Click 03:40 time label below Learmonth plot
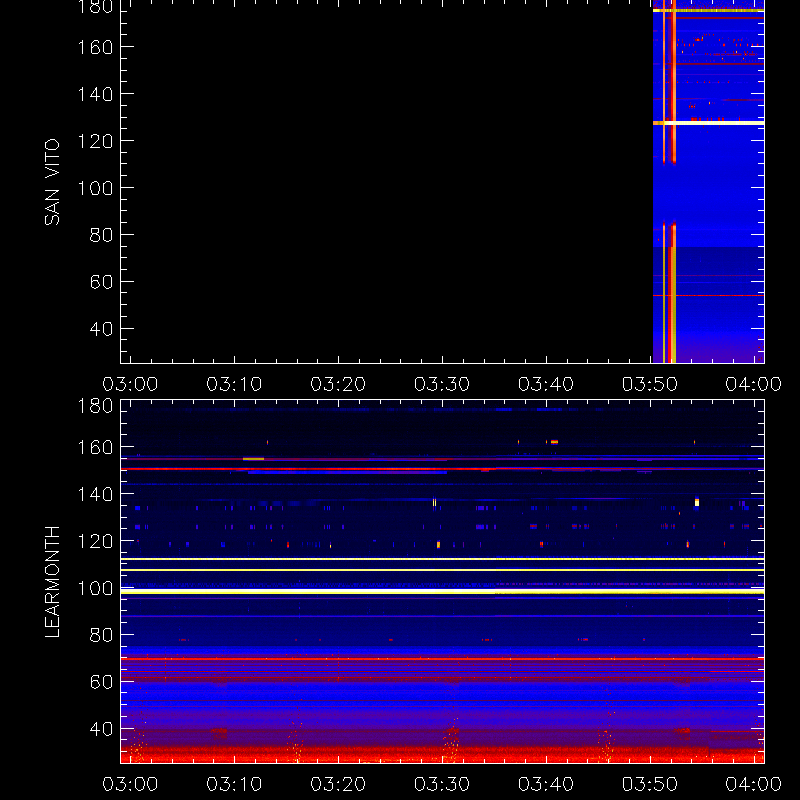The image size is (800, 800). point(546,784)
